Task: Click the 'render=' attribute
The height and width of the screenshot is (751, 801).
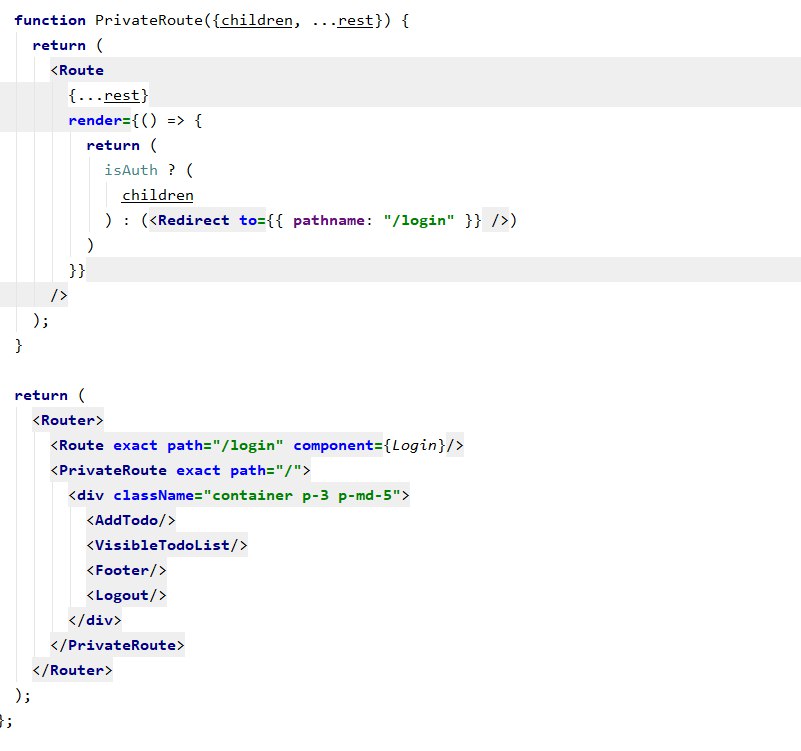Action: (100, 121)
